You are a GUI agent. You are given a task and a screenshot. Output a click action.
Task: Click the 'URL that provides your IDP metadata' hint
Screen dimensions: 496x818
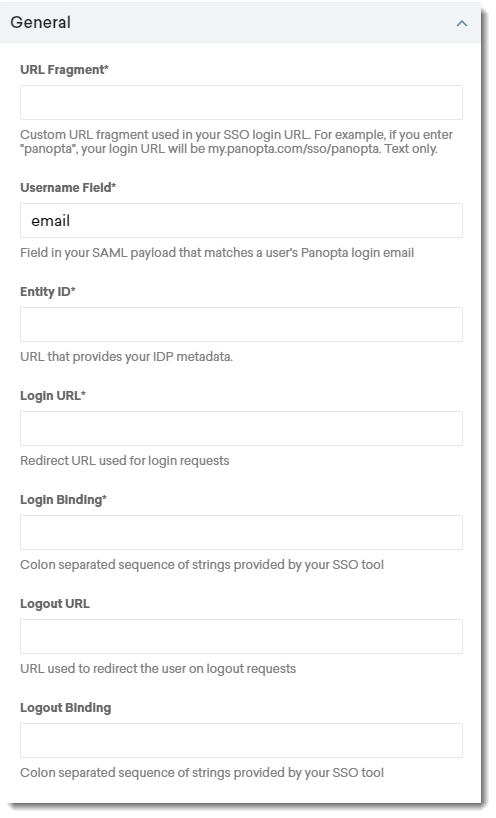(x=126, y=357)
